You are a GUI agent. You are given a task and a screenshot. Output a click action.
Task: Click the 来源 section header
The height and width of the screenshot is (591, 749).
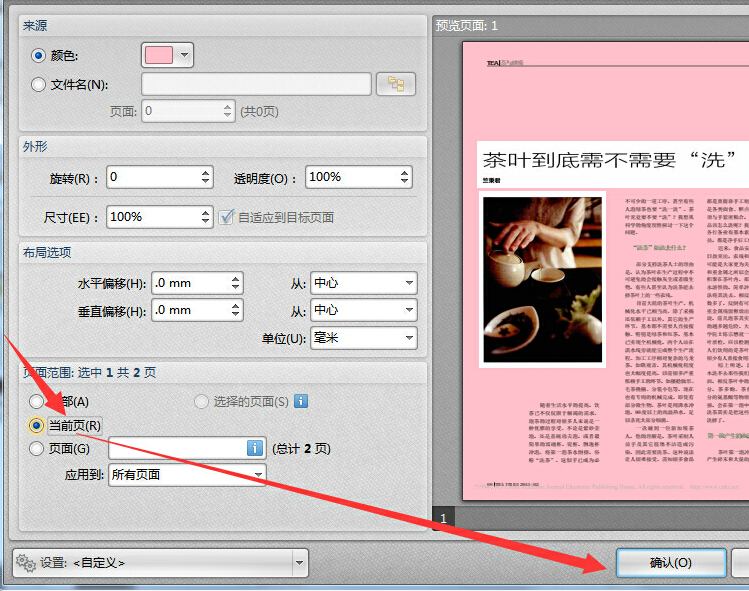[x=35, y=25]
